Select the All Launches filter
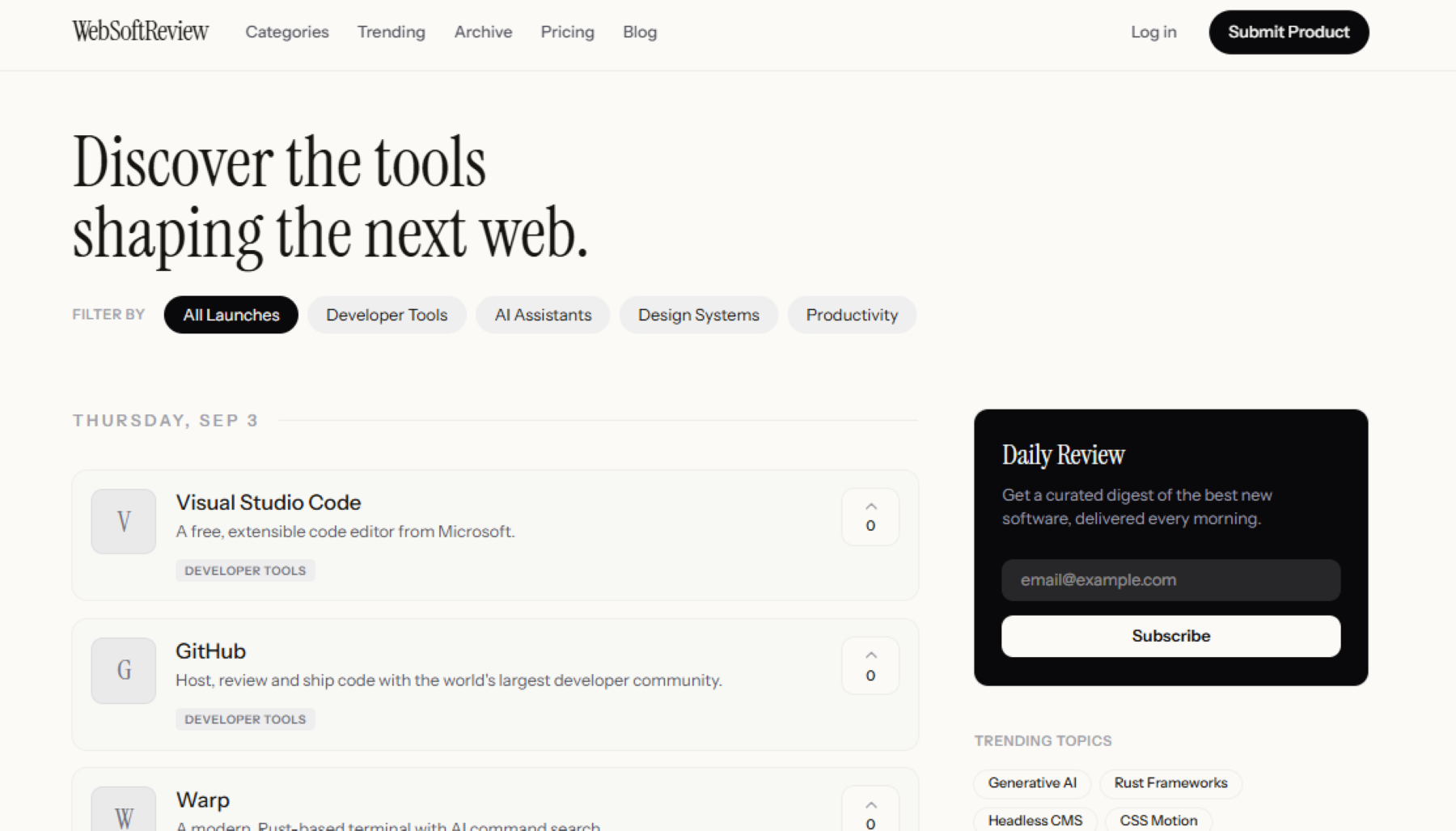 (x=231, y=315)
